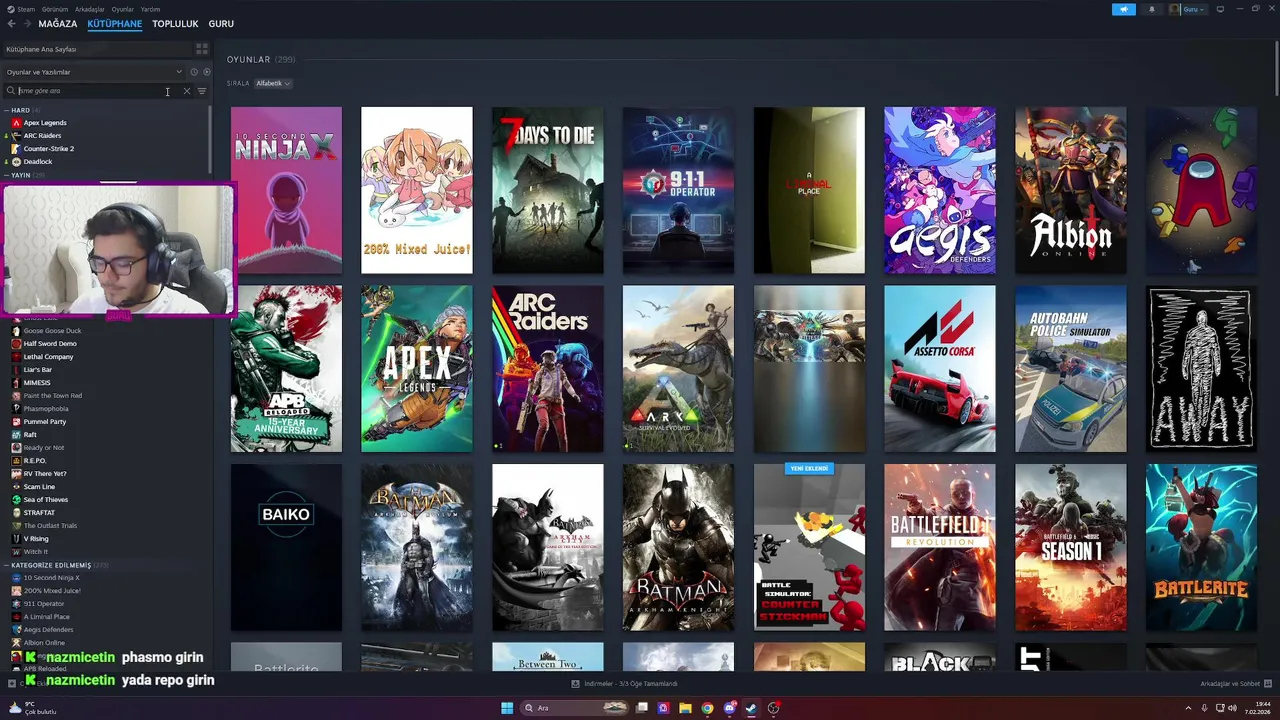Select V Rising in sidebar list
The height and width of the screenshot is (720, 1280).
pos(36,539)
